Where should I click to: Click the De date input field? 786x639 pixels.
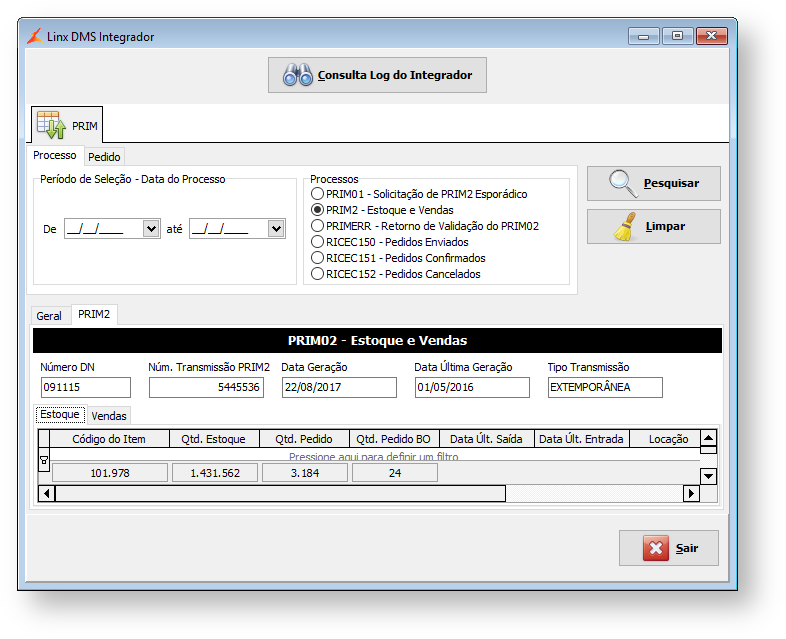pyautogui.click(x=104, y=229)
